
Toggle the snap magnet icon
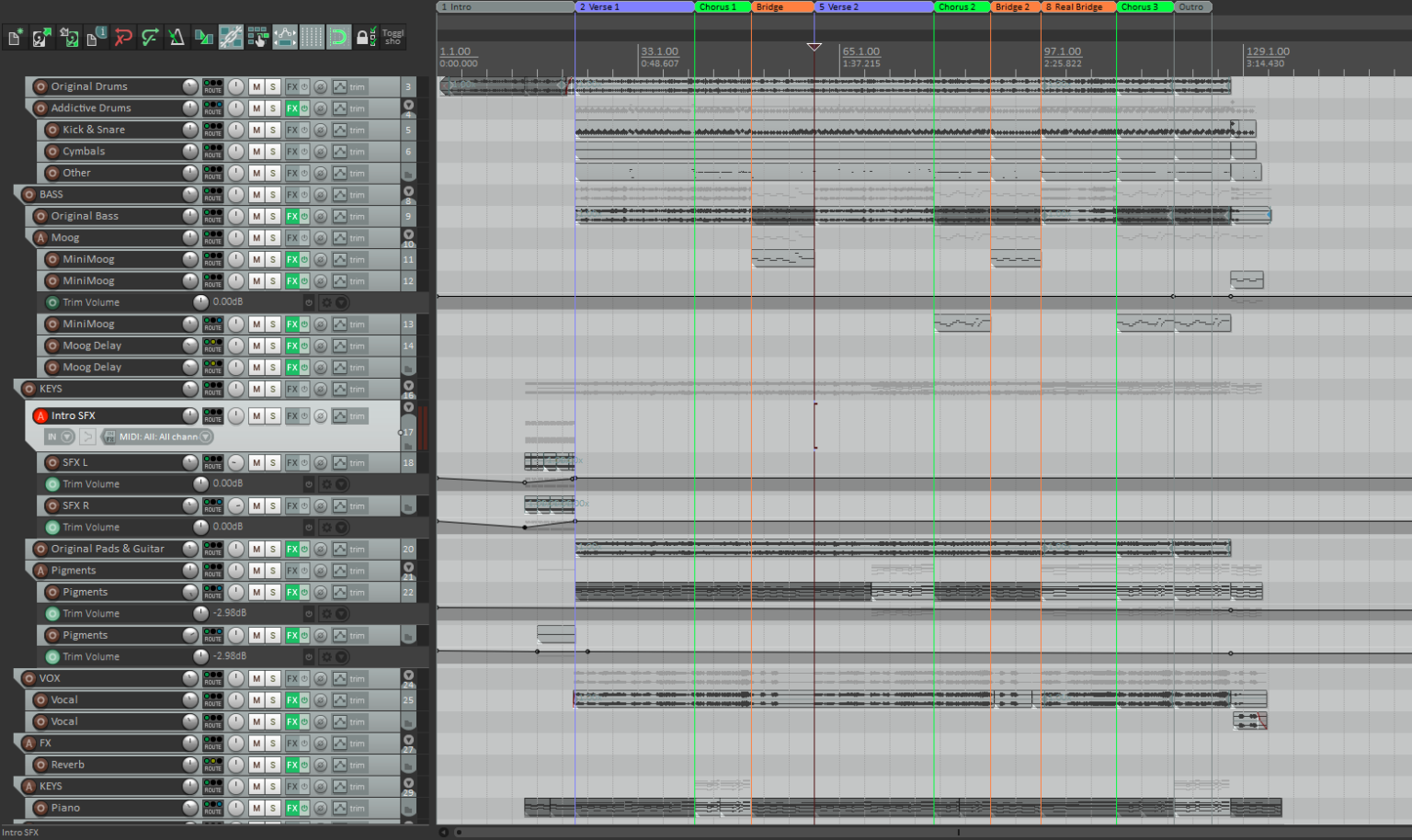(338, 38)
